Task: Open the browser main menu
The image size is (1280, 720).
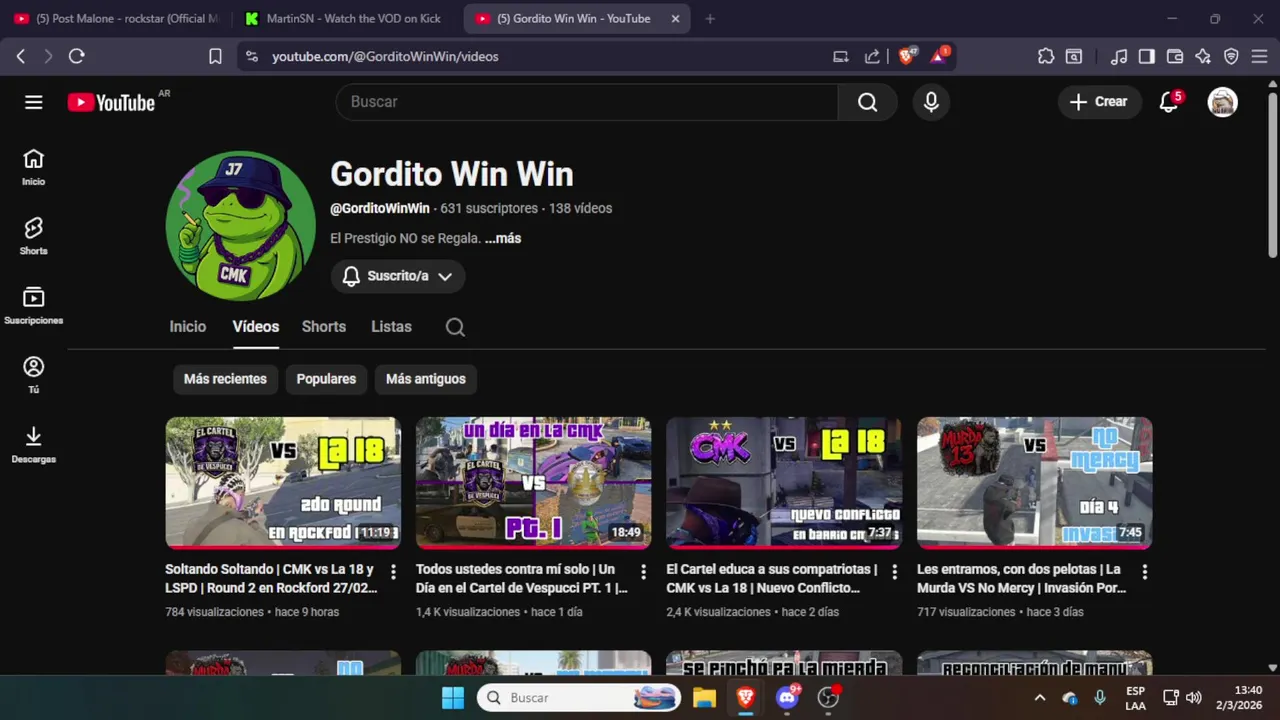Action: pos(1259,56)
